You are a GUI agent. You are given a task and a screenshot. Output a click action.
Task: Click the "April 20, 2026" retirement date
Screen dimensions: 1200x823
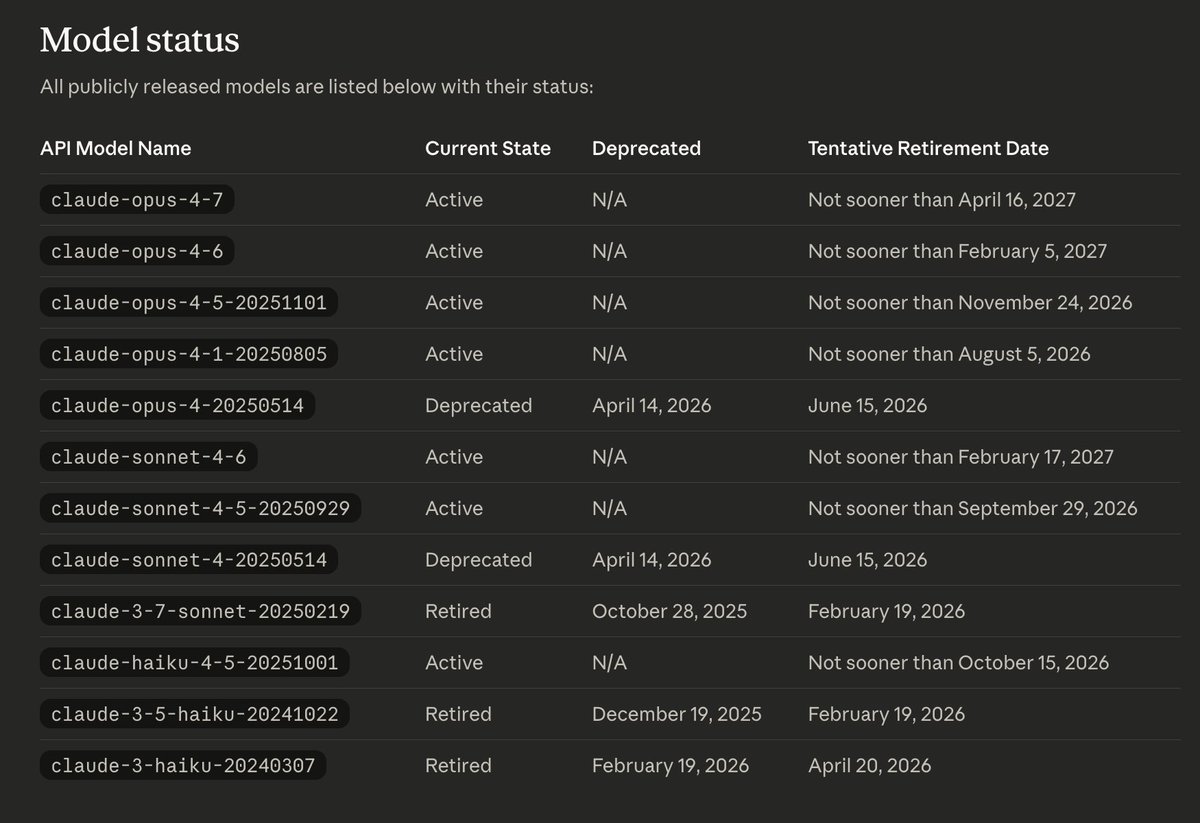[869, 766]
